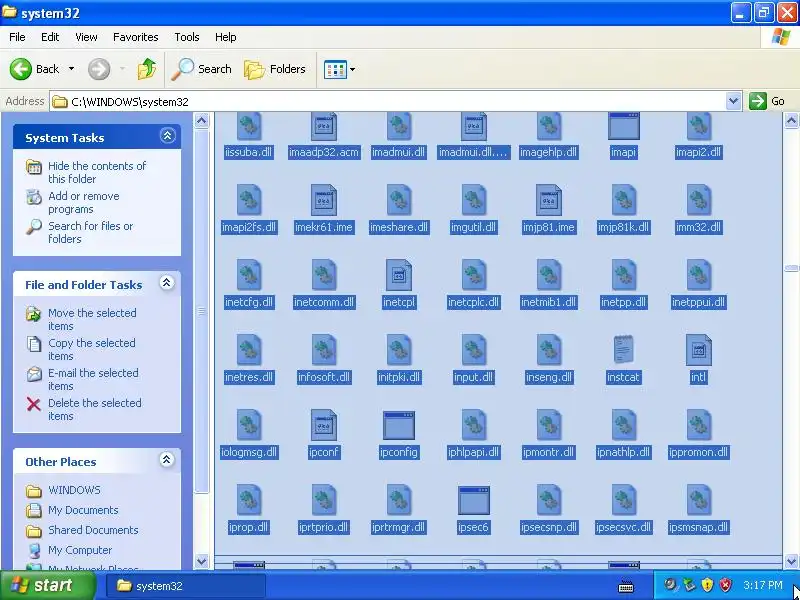Click the instcat text file icon

pos(623,350)
